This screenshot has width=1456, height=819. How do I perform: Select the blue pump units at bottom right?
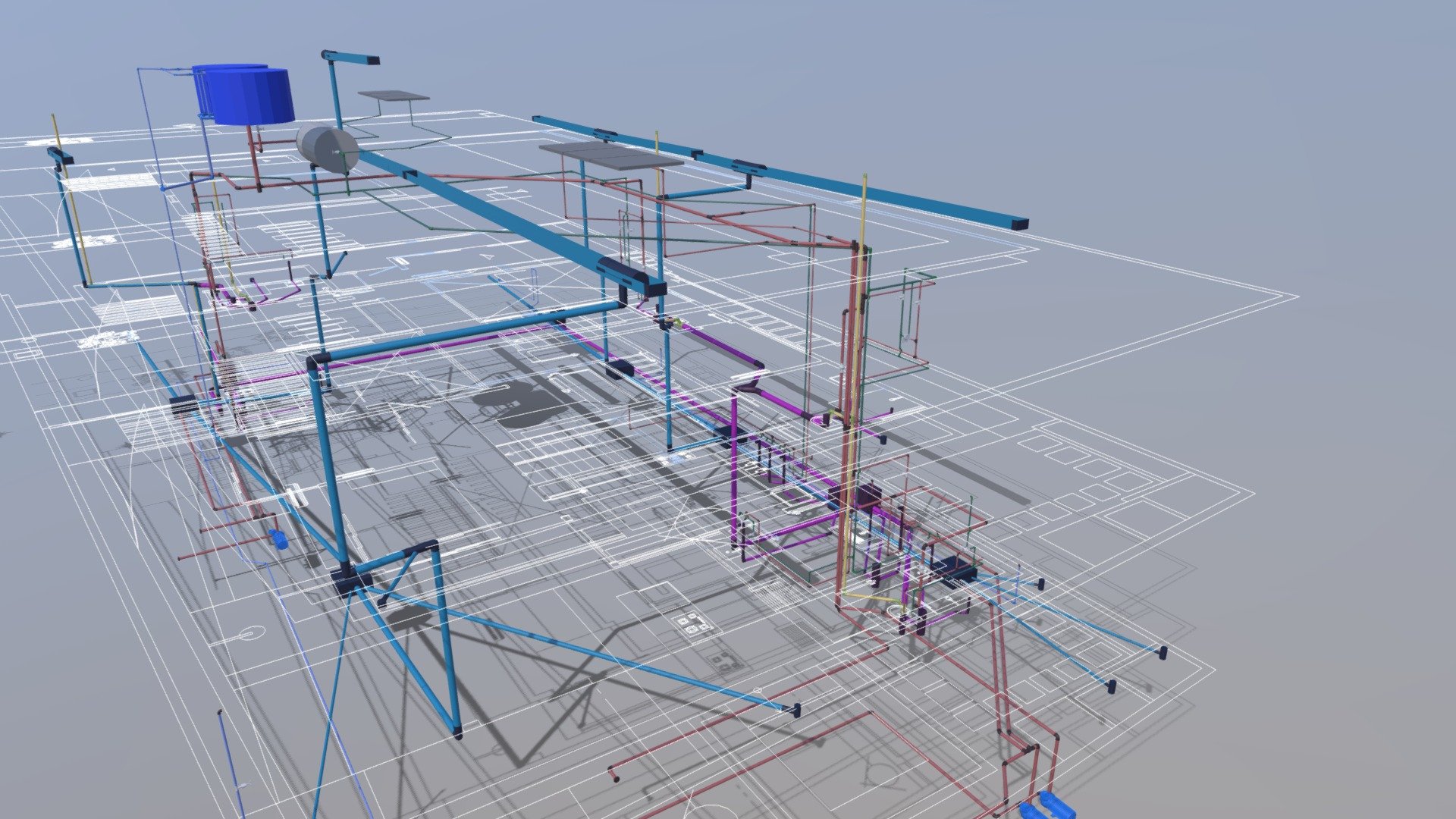(1046, 805)
